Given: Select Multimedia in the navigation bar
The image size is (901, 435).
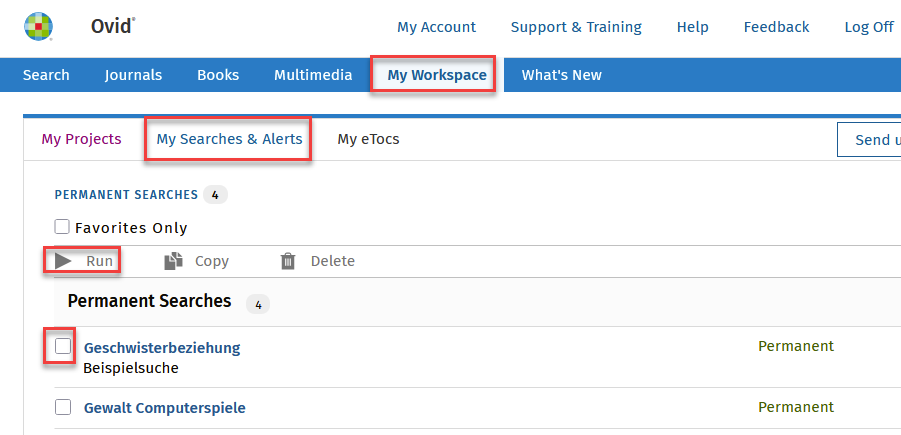Looking at the screenshot, I should point(313,75).
